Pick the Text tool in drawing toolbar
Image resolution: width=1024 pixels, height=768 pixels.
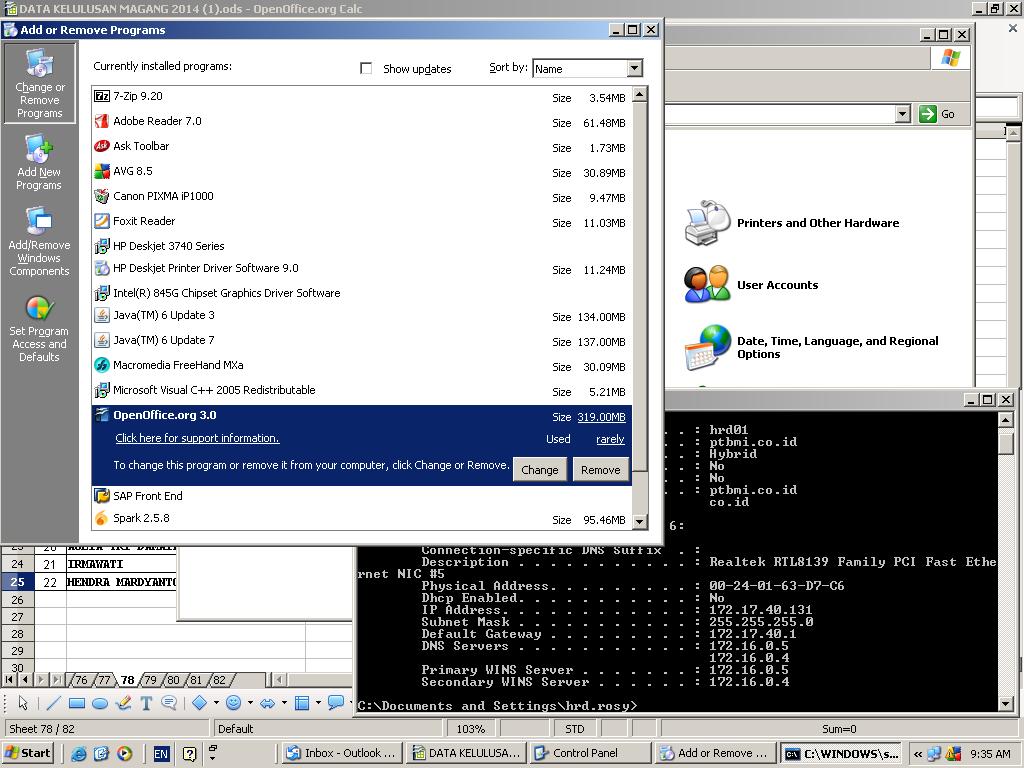(146, 703)
